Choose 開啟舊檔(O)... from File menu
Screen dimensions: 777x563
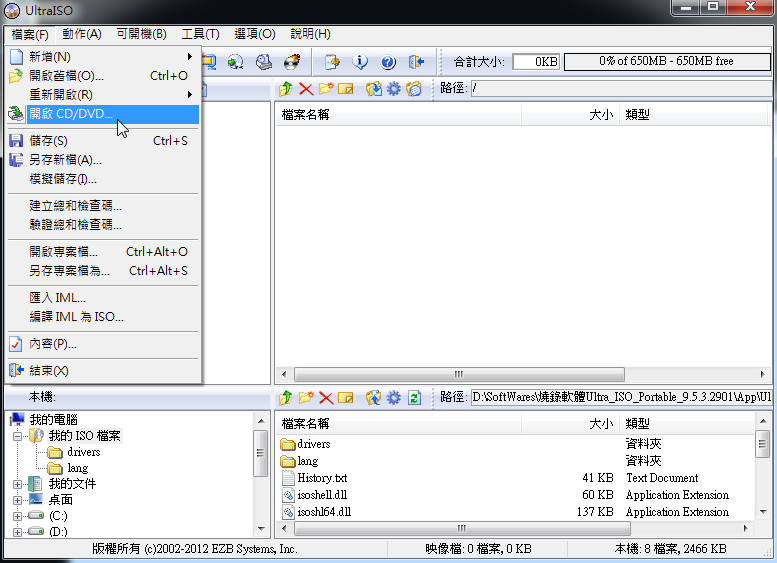pos(103,76)
